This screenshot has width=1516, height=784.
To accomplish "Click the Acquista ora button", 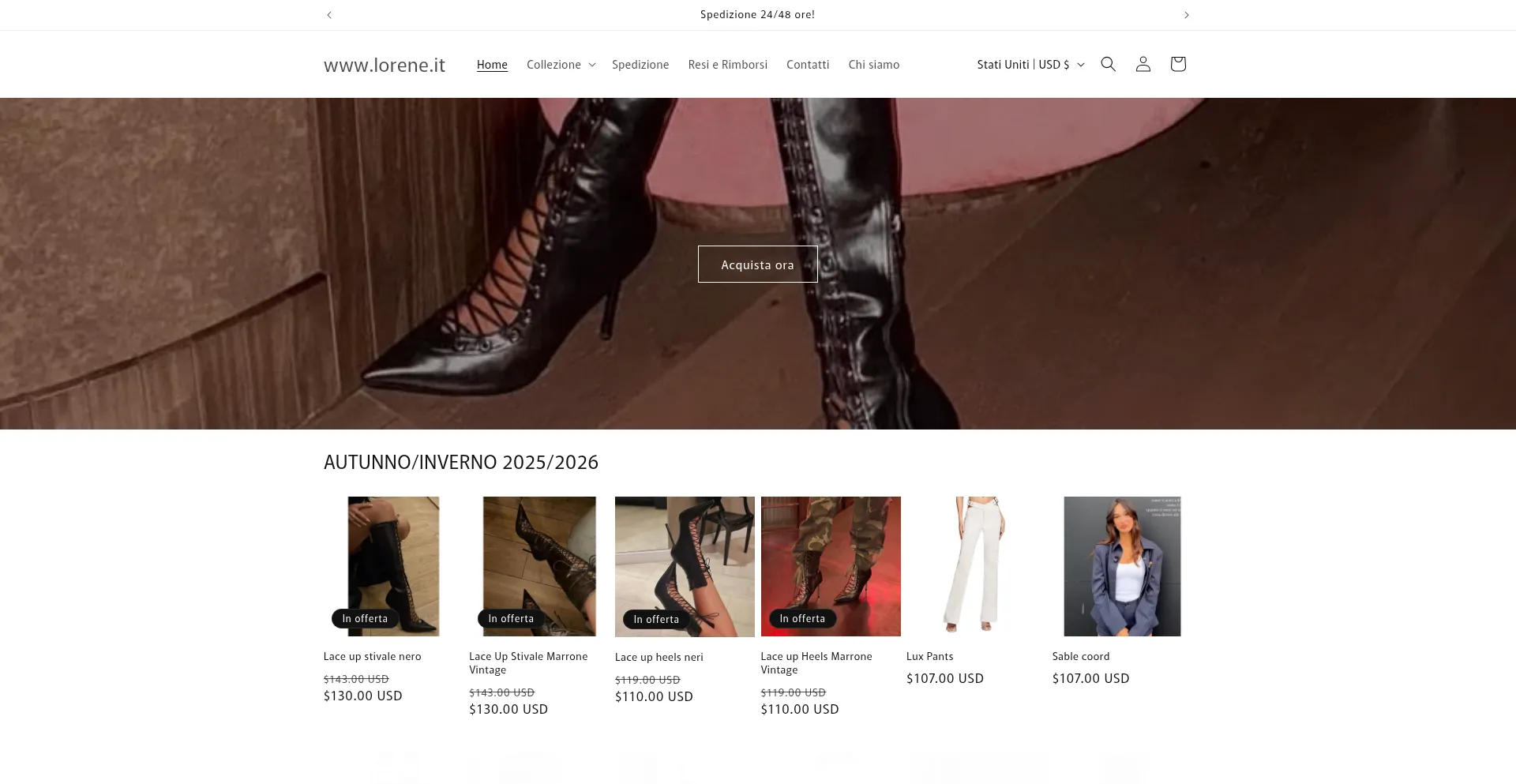I will coord(757,264).
